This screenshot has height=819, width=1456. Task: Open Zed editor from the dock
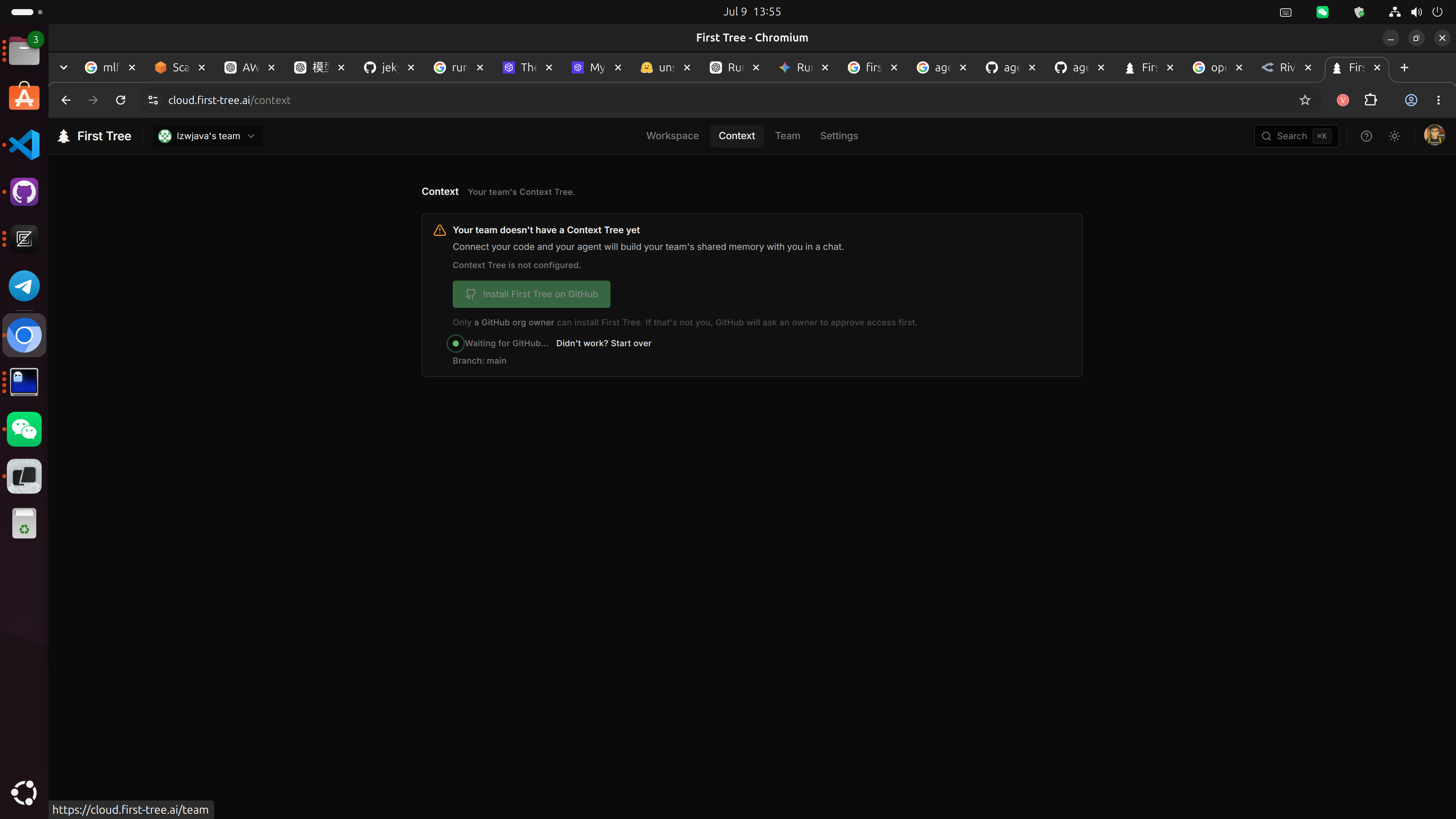(24, 239)
